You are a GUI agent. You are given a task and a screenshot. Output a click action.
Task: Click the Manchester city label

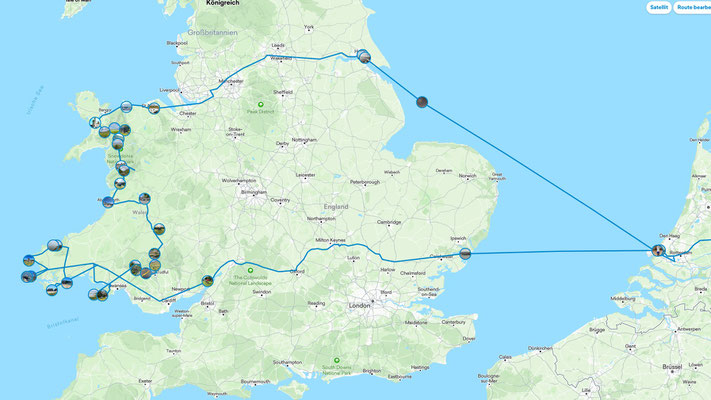pos(231,81)
